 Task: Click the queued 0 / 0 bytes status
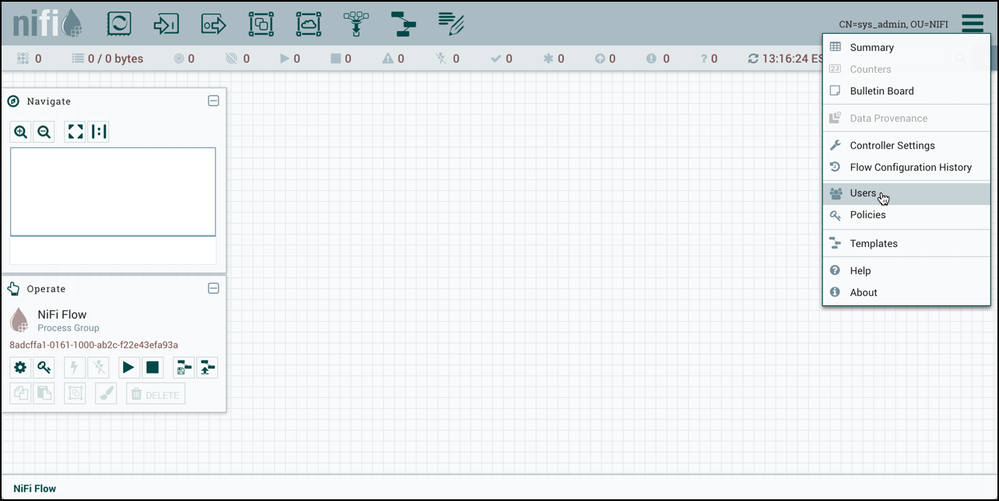(107, 58)
